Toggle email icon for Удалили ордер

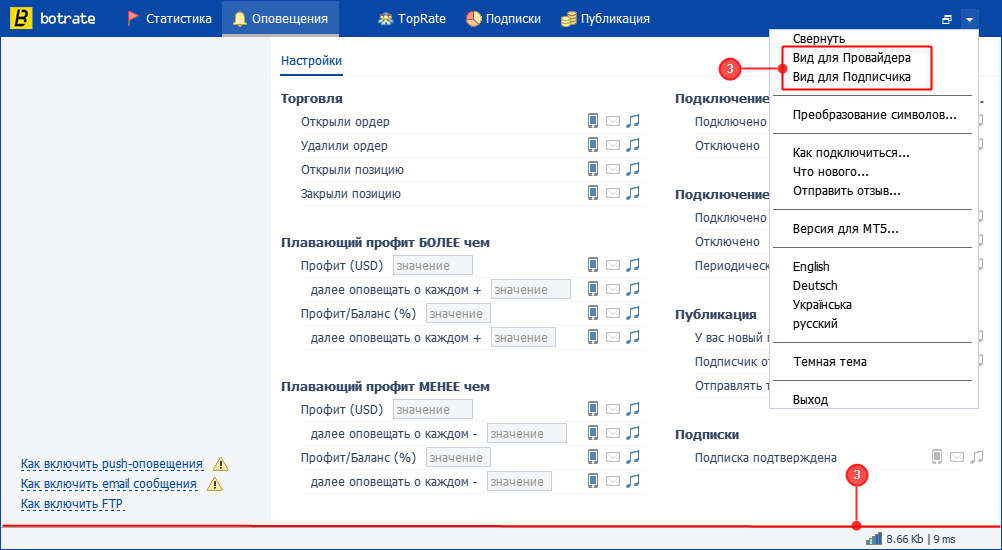[613, 145]
